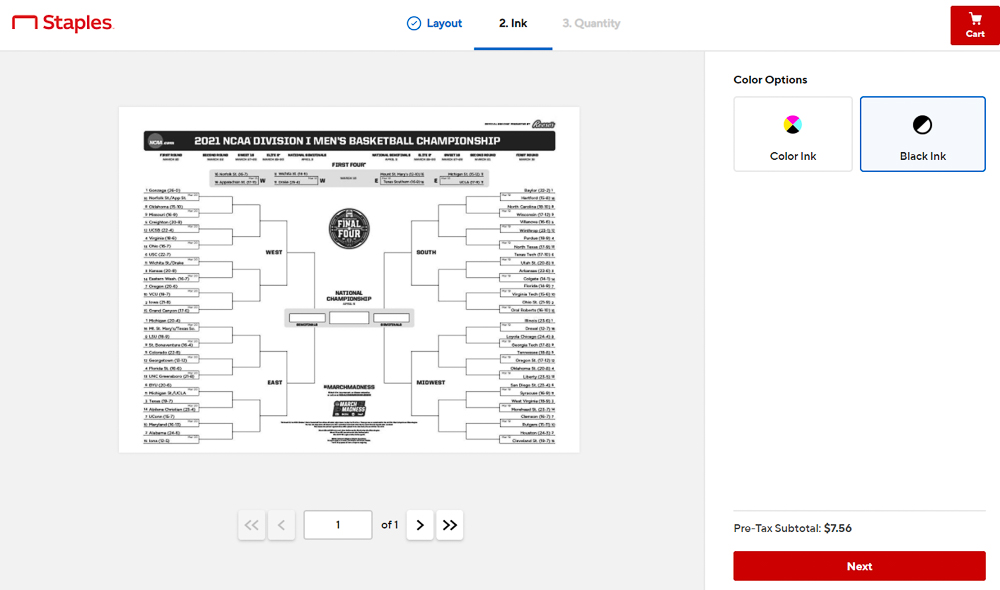Image resolution: width=1000 pixels, height=590 pixels.
Task: Click the Pre-Tax Subtotal amount
Action: [837, 528]
